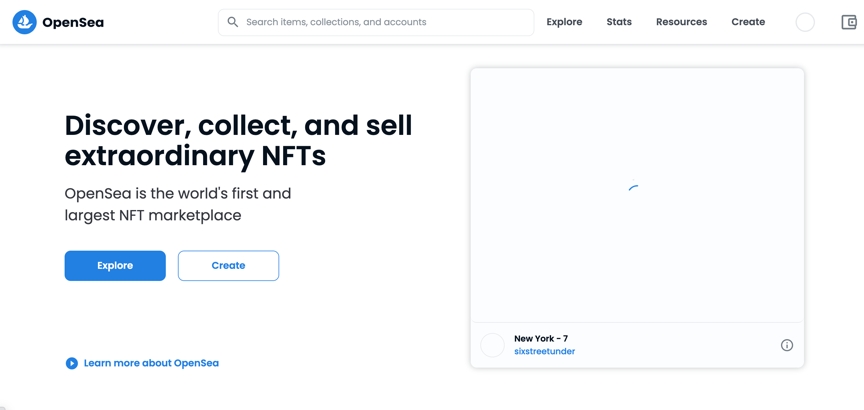
Task: Show info for the New York - 7 NFT
Action: (x=787, y=345)
